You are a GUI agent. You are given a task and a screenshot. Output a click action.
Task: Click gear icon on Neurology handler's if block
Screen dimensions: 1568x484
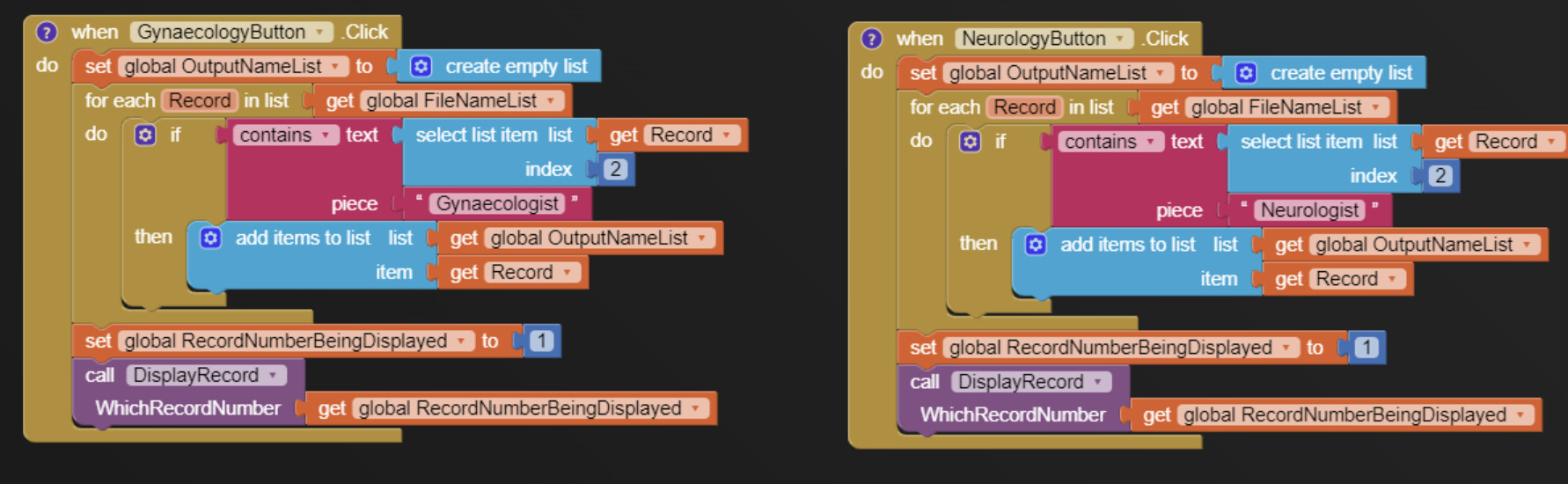tap(970, 142)
